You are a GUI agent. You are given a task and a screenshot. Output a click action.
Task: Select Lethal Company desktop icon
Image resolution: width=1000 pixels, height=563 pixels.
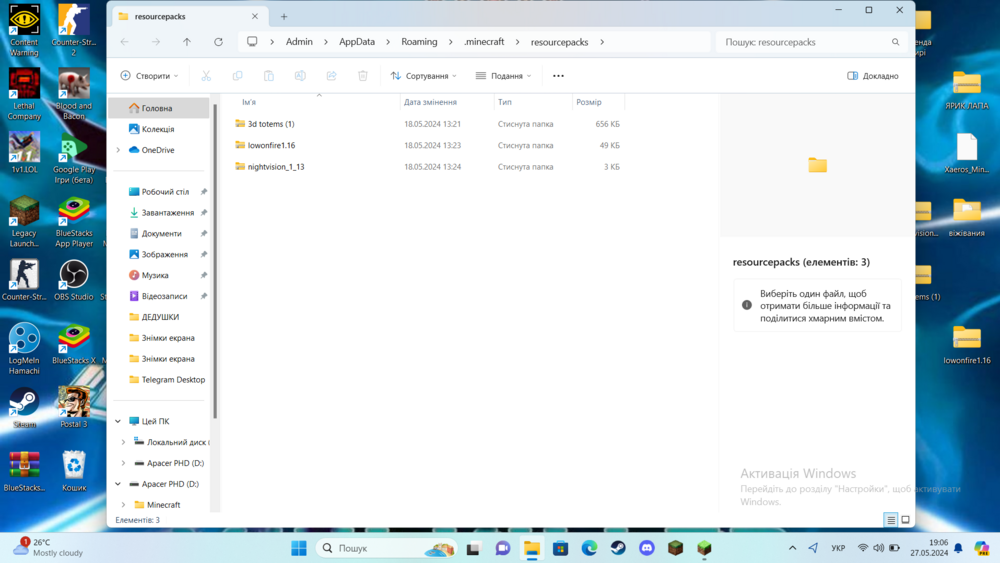[x=24, y=94]
